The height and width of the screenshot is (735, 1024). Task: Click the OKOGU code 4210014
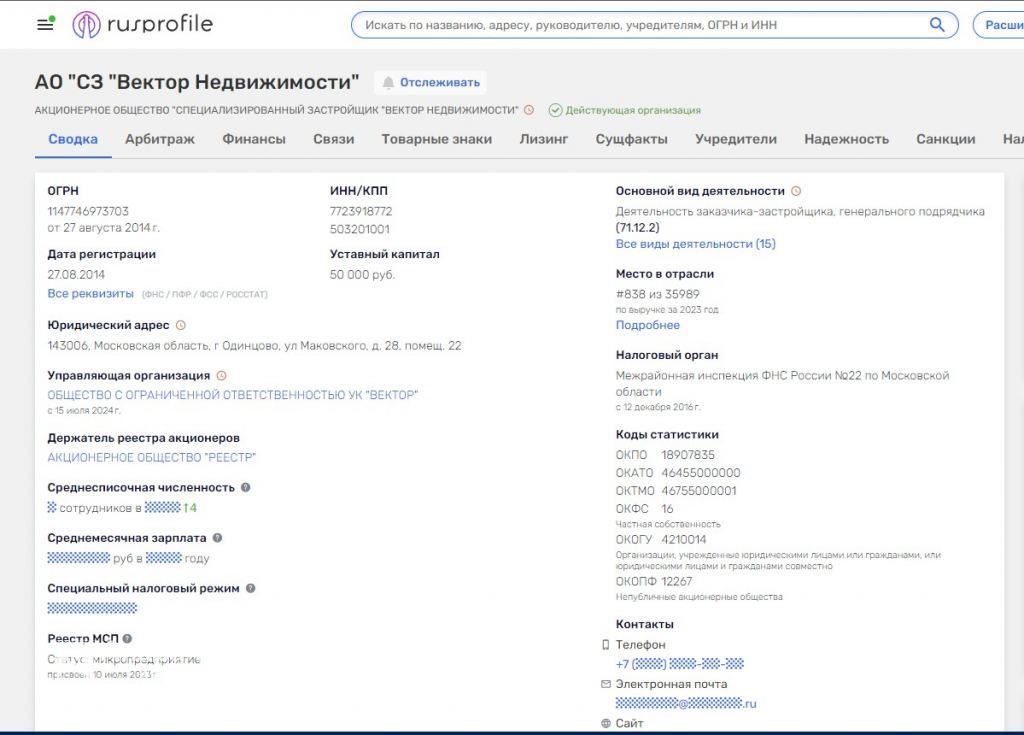coord(684,540)
